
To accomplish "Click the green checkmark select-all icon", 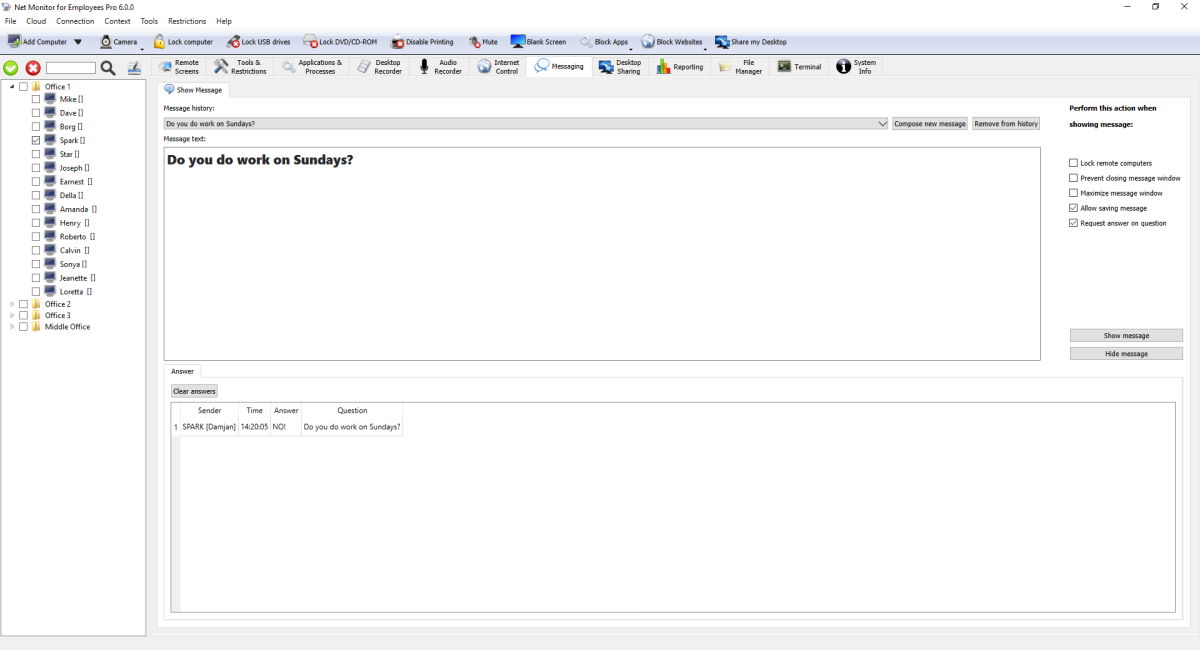I will coord(11,68).
